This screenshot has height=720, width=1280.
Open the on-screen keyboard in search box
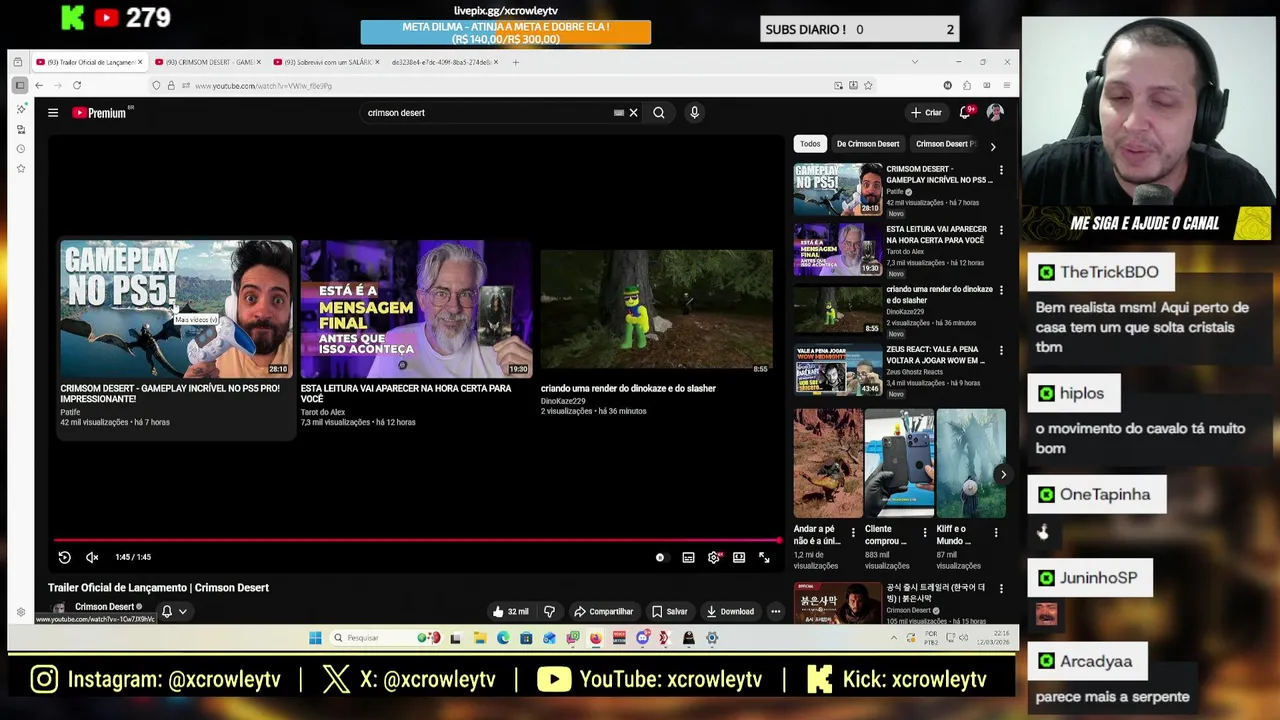pos(618,113)
